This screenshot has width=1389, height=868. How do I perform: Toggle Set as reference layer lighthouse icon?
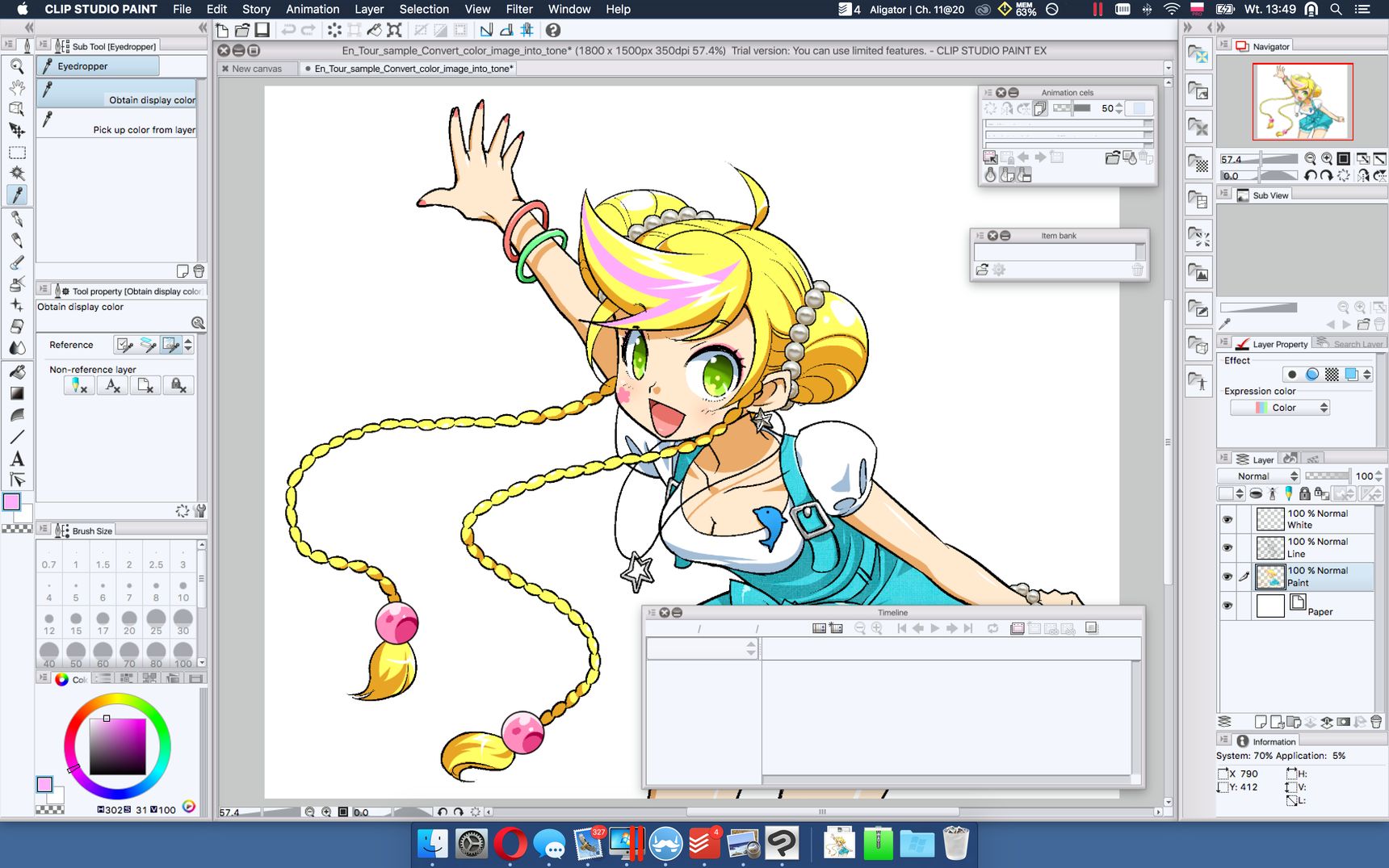[1272, 493]
